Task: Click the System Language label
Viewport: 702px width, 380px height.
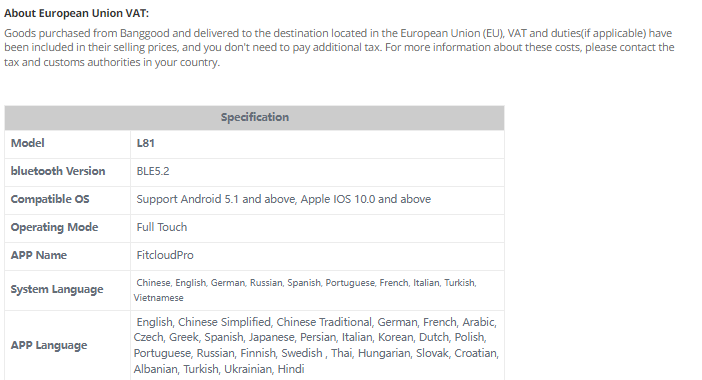Action: (x=57, y=290)
